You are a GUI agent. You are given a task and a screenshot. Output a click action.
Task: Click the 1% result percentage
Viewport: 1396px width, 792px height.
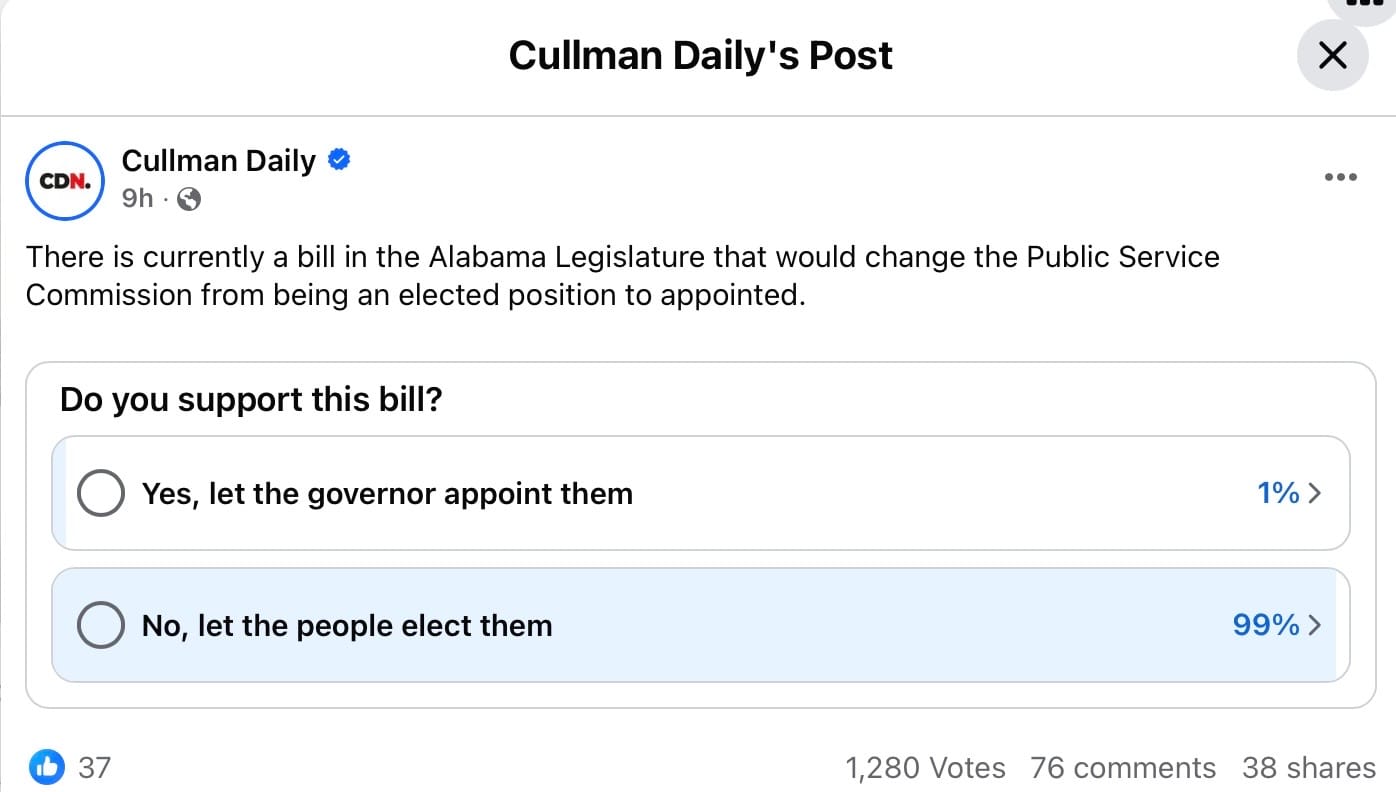tap(1278, 493)
